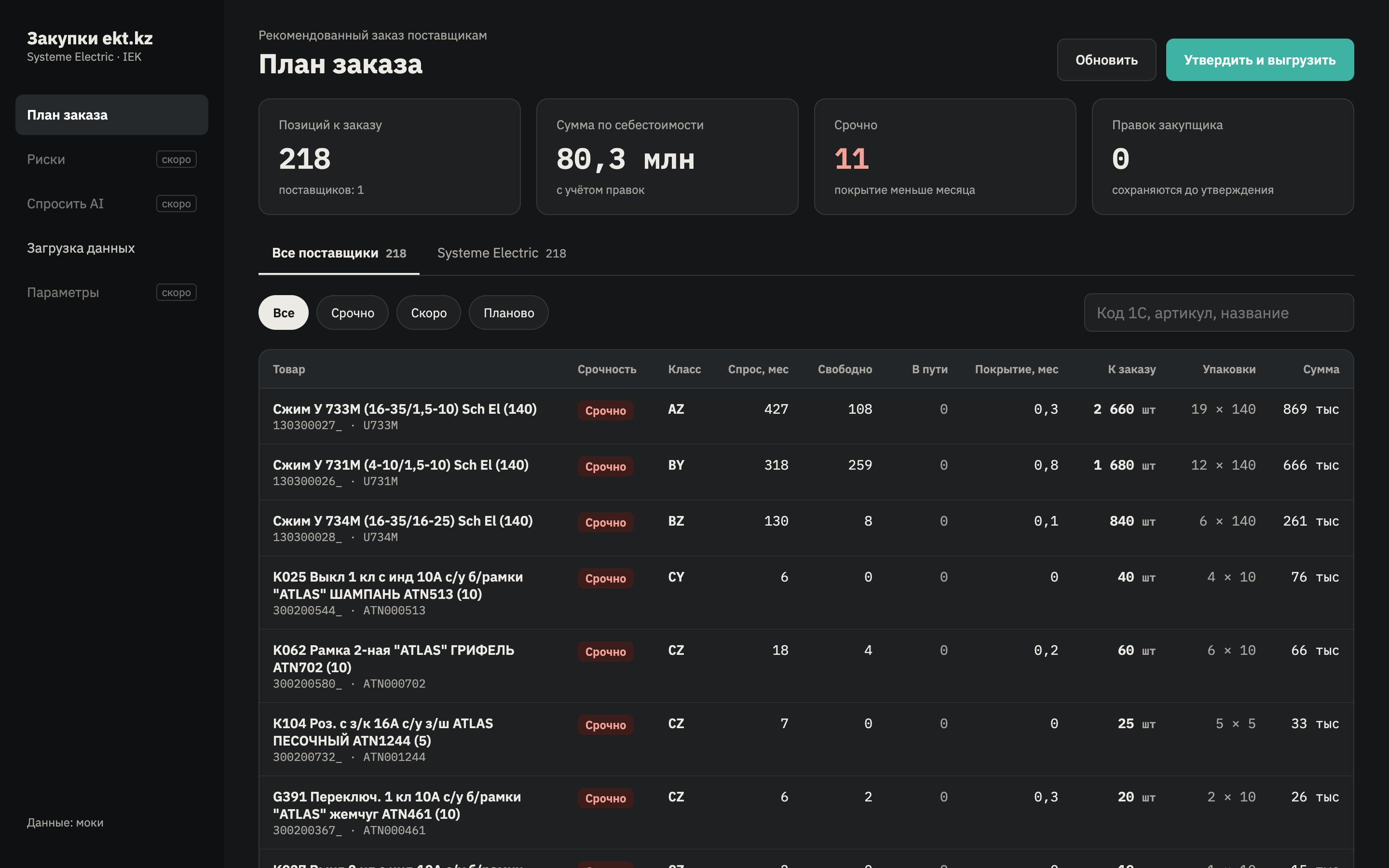Click Утвердить и выгрузить button
The height and width of the screenshot is (868, 1389).
coord(1259,60)
